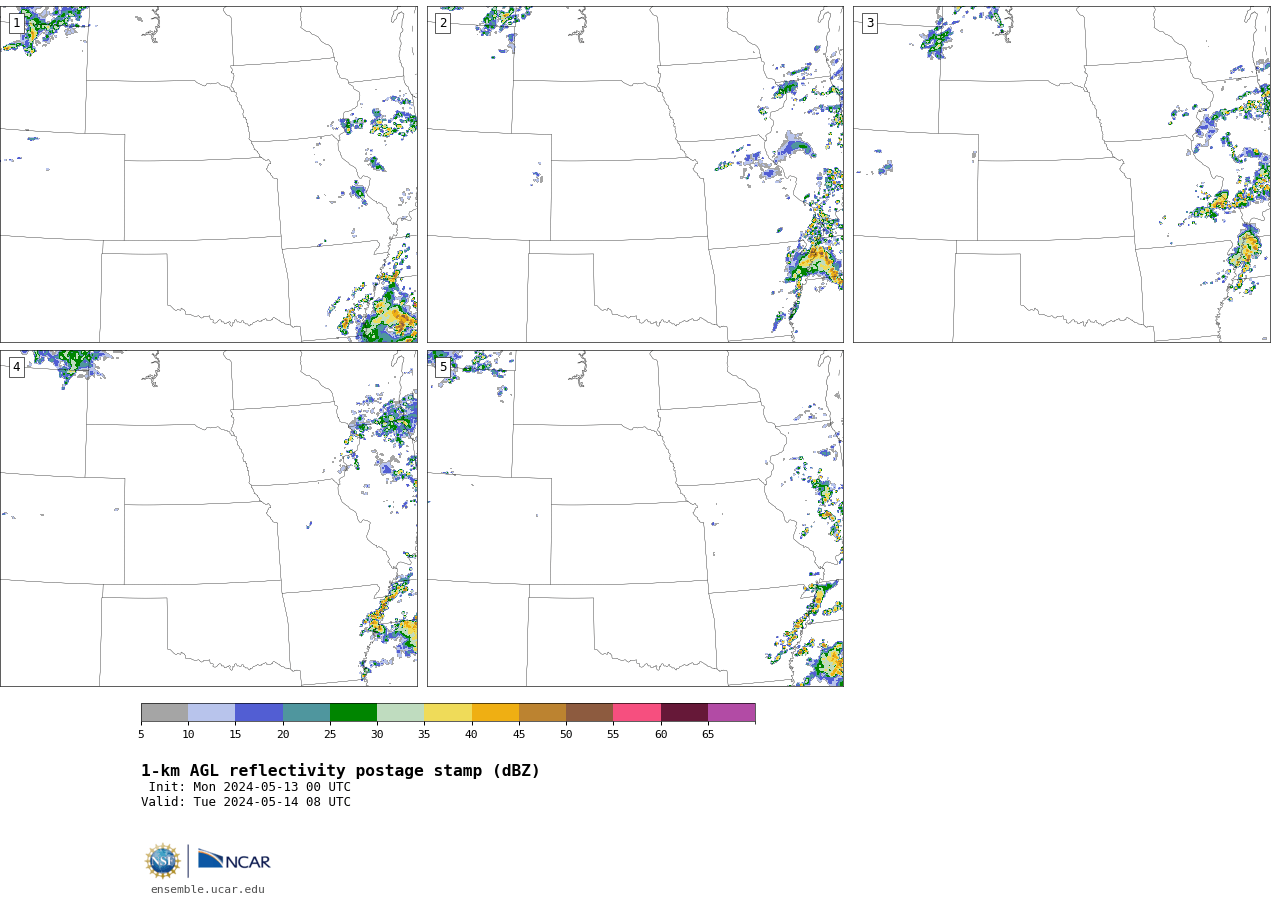This screenshot has height=901, width=1280.
Task: Pick the blue 15-20 dBZ swatch
Action: (259, 712)
